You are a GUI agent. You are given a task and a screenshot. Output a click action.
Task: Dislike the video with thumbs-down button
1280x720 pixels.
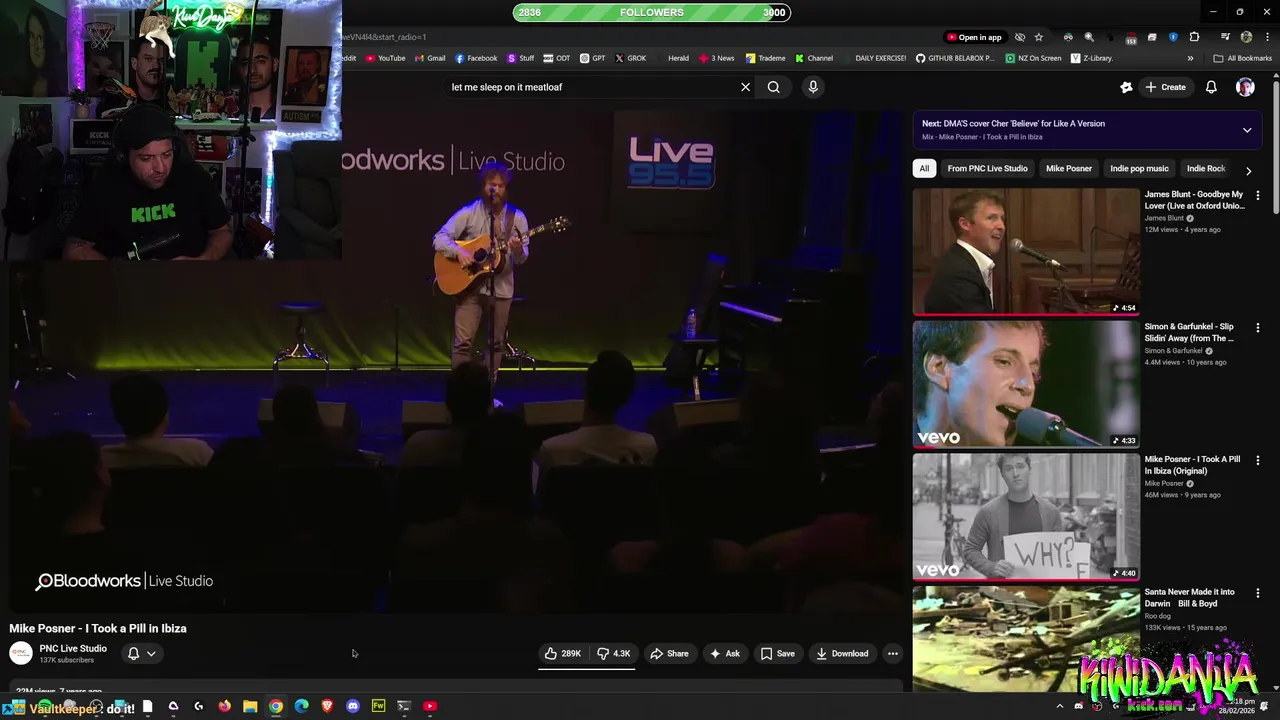[x=613, y=653]
